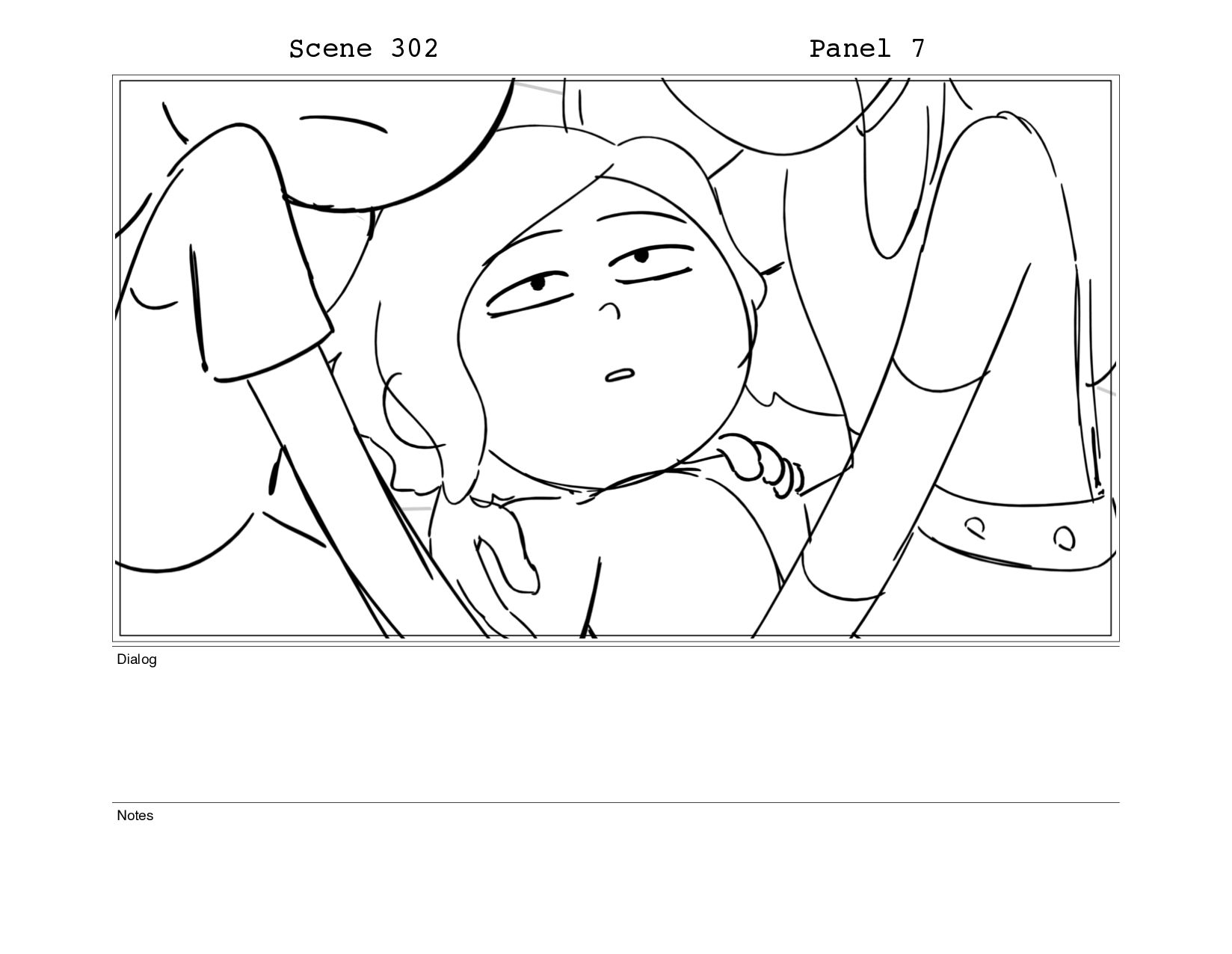Click the number "302" in the scene title

(x=414, y=49)
